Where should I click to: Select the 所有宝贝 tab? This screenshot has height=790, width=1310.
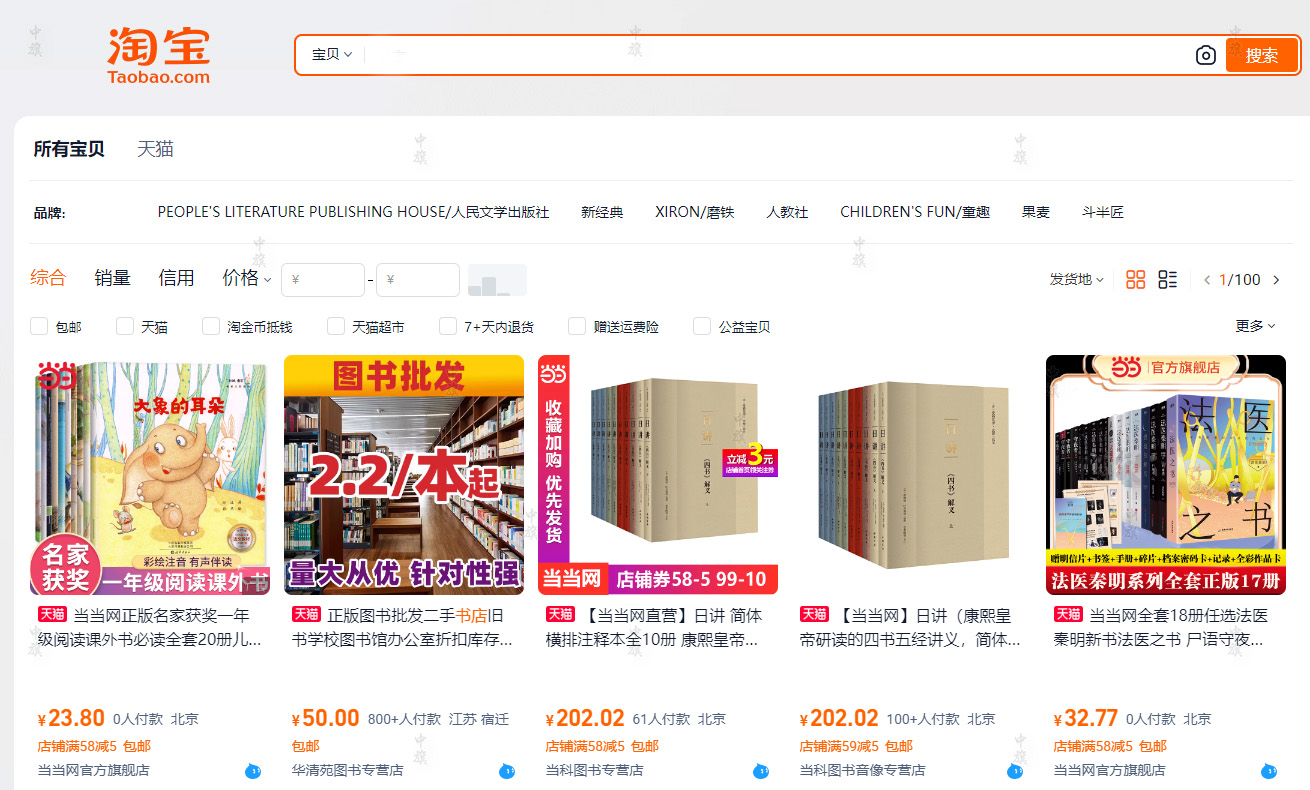pos(67,148)
